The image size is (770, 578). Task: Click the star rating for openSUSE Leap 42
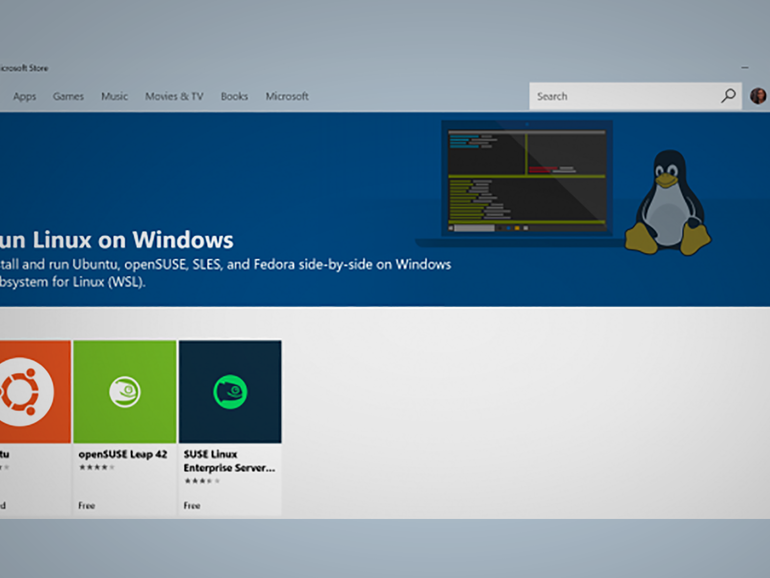click(x=96, y=467)
